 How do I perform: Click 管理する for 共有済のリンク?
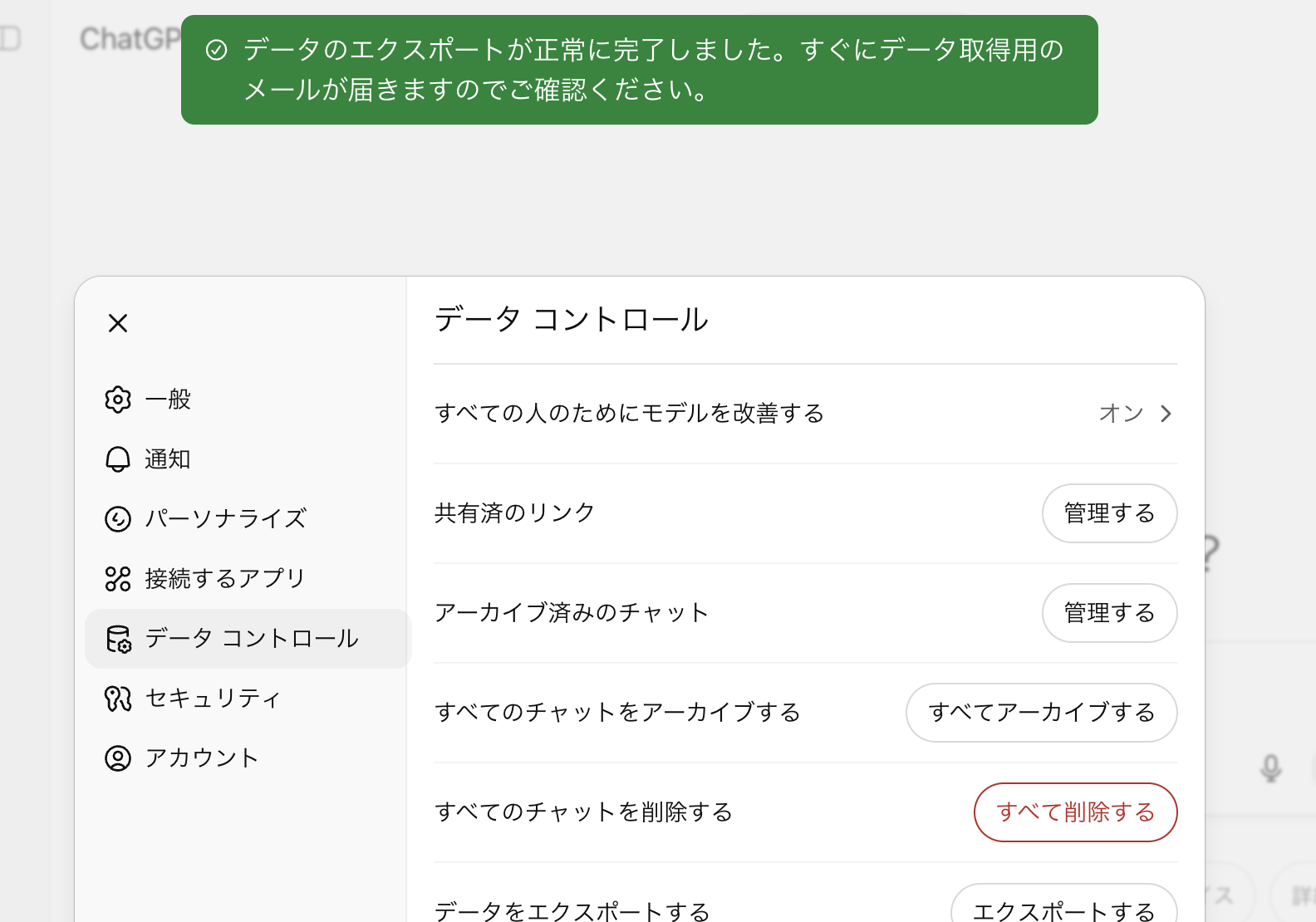click(x=1109, y=513)
